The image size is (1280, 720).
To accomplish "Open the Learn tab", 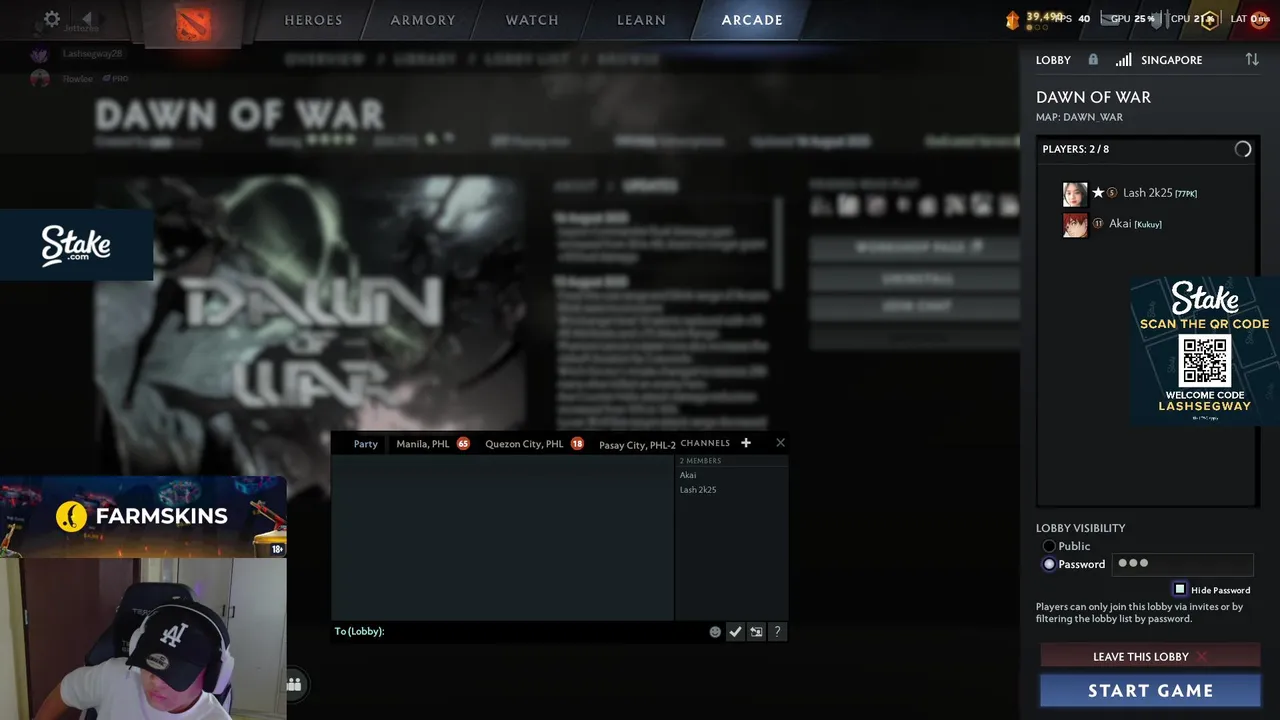I will point(641,20).
